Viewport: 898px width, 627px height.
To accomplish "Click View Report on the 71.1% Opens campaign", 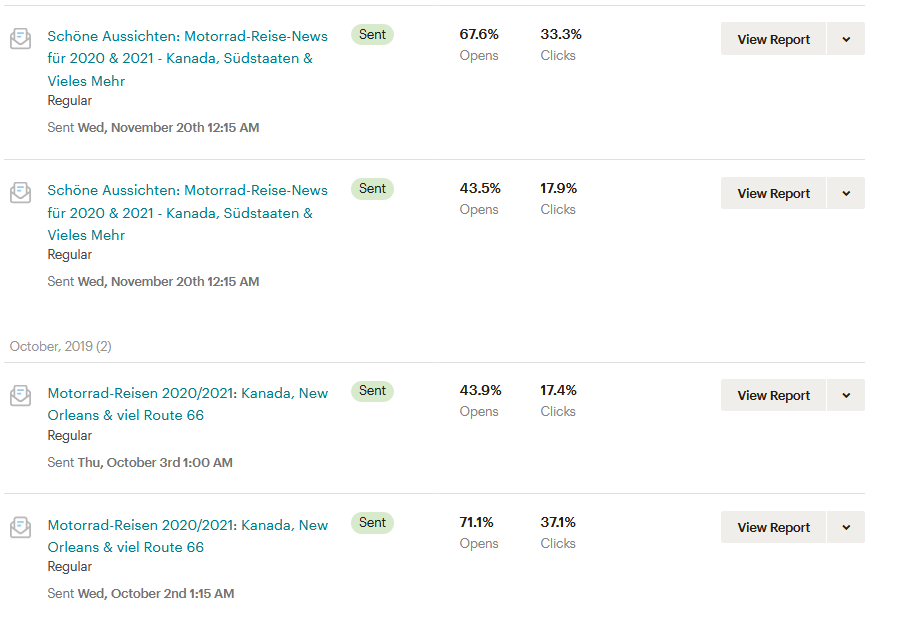I will tap(773, 527).
